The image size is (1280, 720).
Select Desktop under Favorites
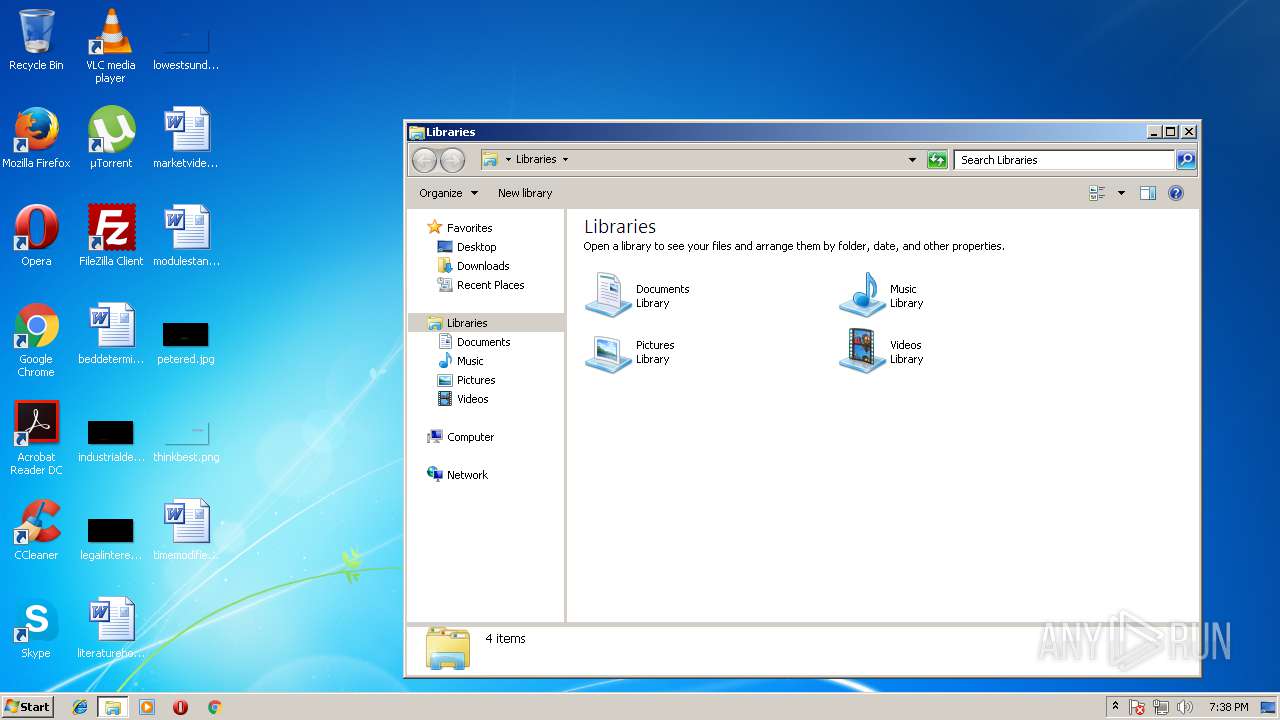pyautogui.click(x=466, y=247)
